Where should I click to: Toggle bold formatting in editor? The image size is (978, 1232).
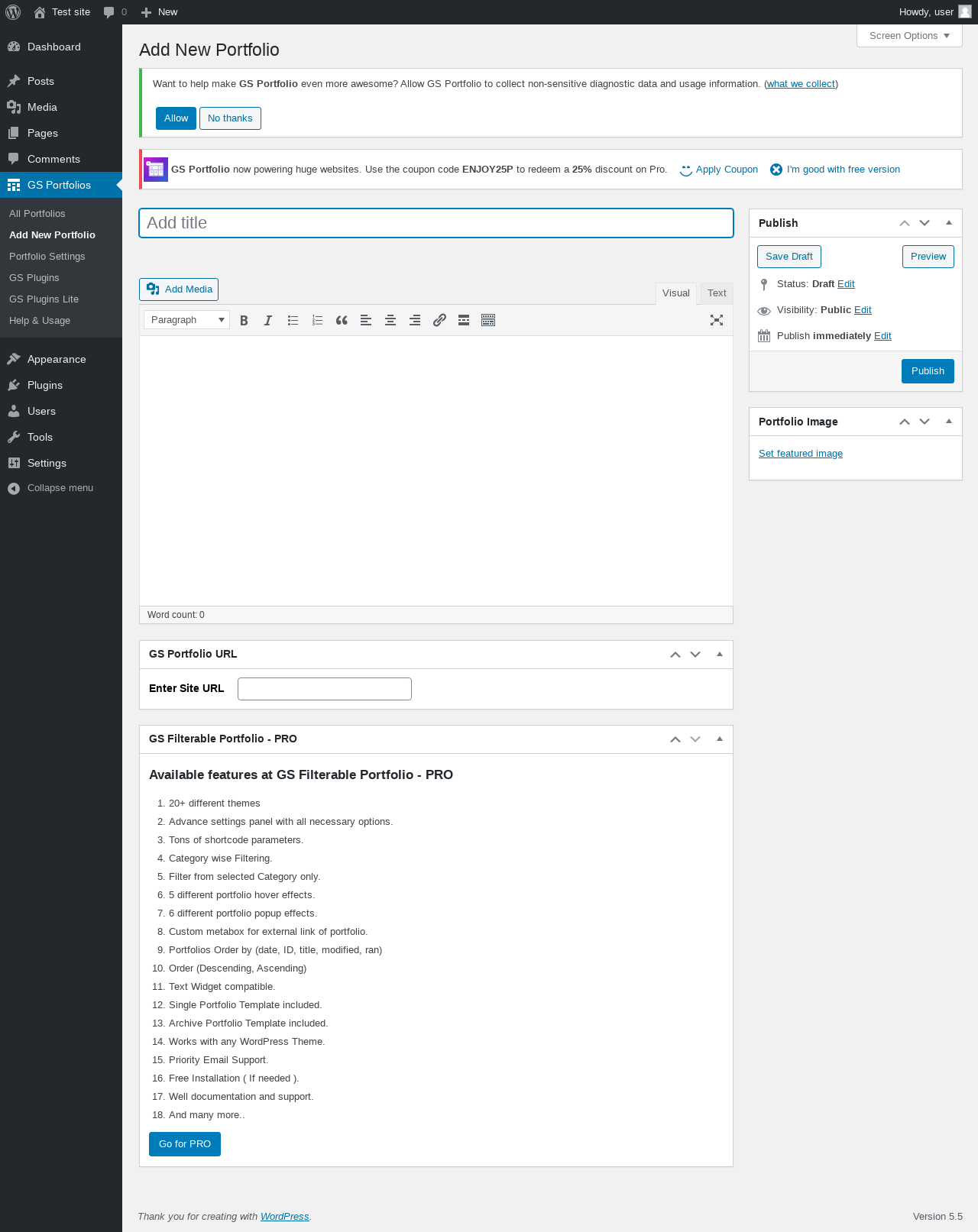(244, 321)
